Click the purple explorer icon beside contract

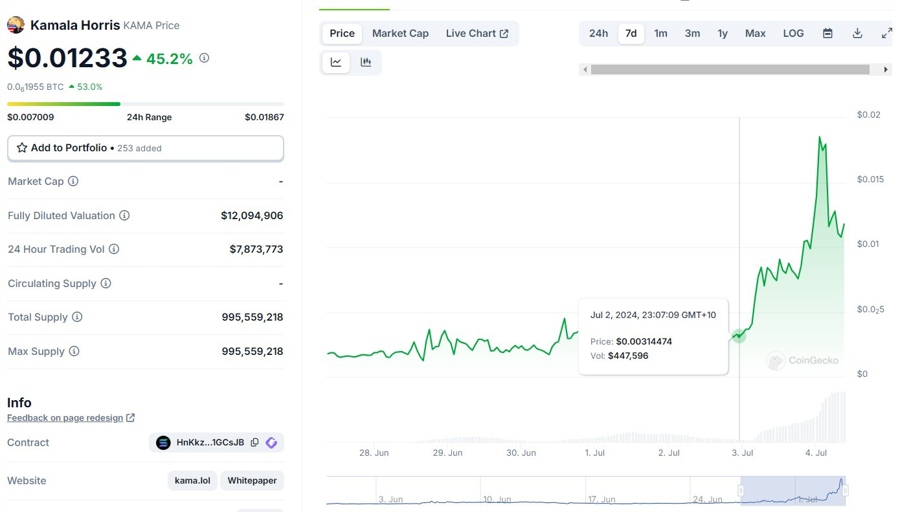[271, 442]
